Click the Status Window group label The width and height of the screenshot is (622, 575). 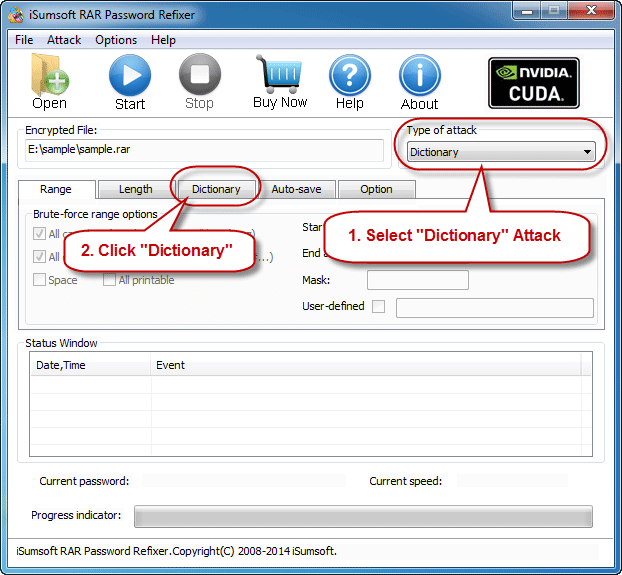click(x=61, y=343)
